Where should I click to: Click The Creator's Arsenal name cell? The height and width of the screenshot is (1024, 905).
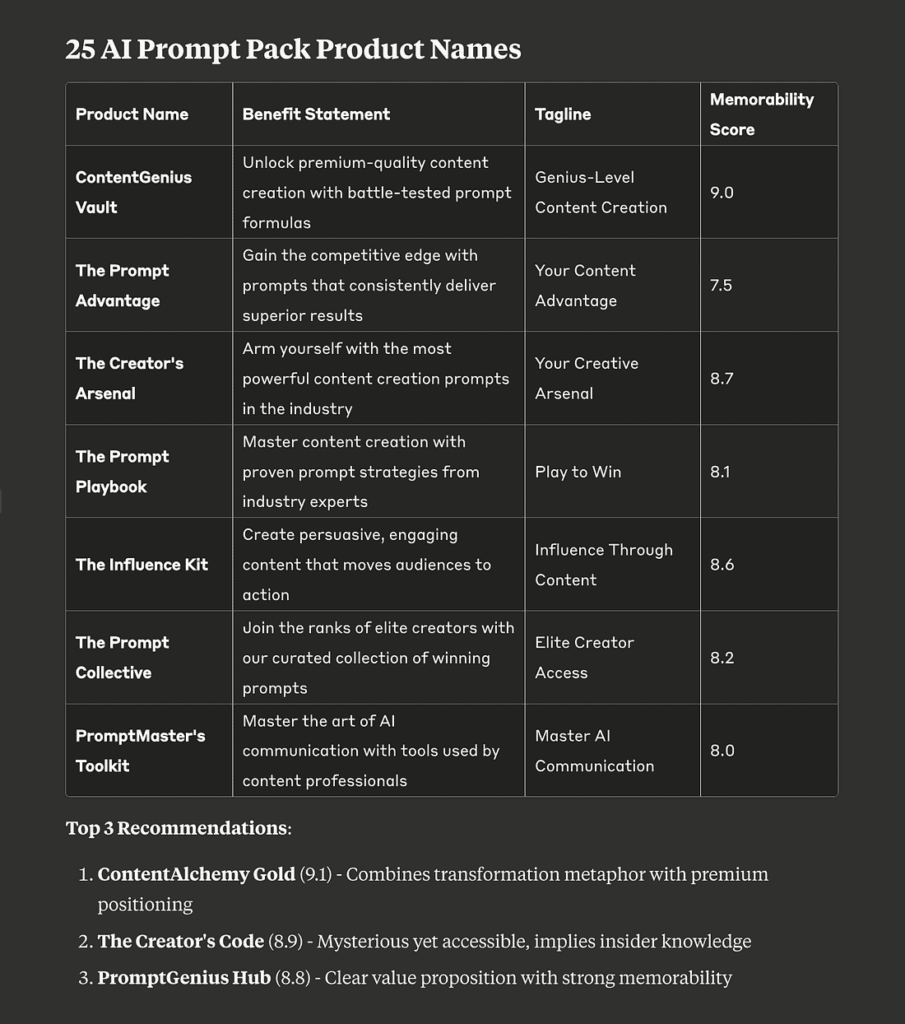(x=149, y=378)
